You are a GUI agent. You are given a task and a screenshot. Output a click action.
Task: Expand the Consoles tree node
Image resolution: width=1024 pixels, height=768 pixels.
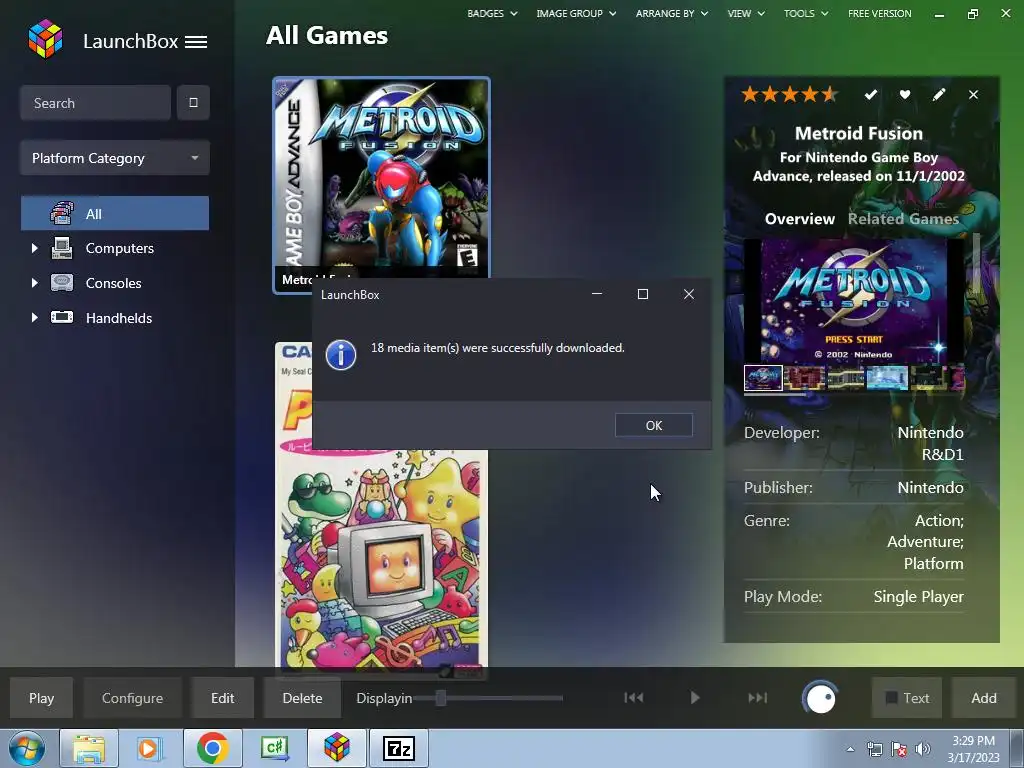(35, 283)
